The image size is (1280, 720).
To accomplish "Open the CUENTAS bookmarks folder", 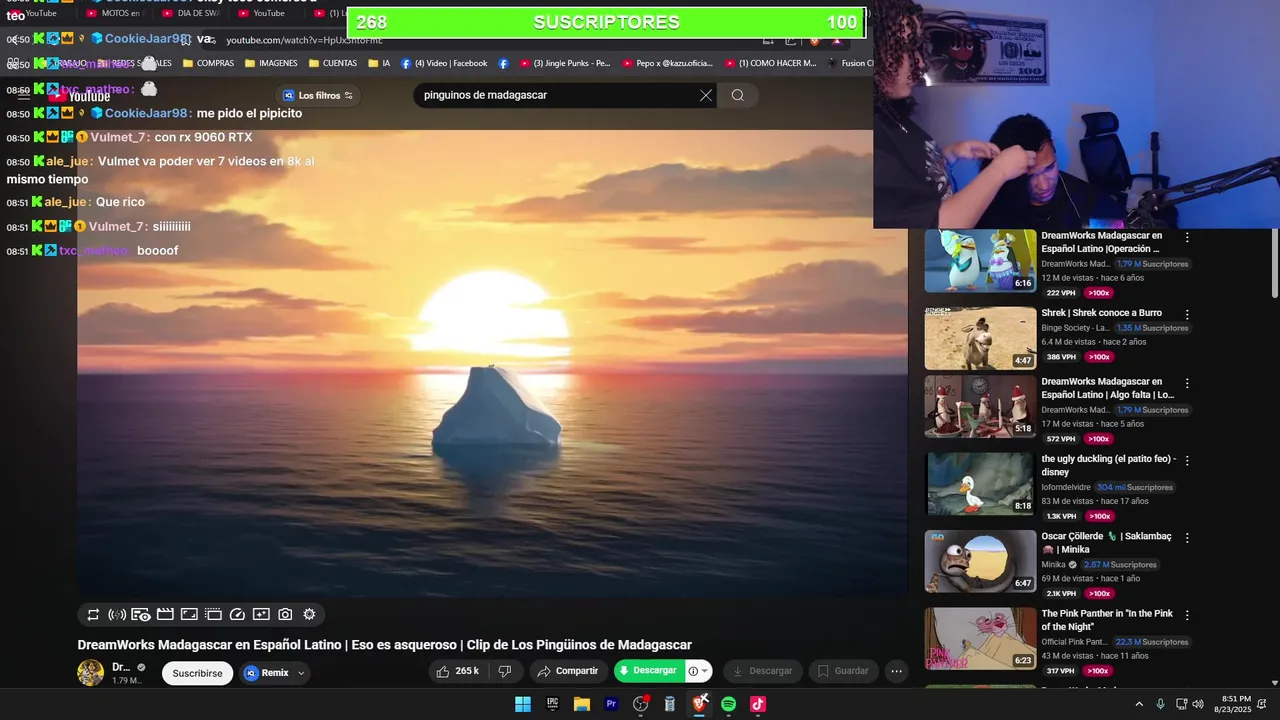I will point(333,63).
